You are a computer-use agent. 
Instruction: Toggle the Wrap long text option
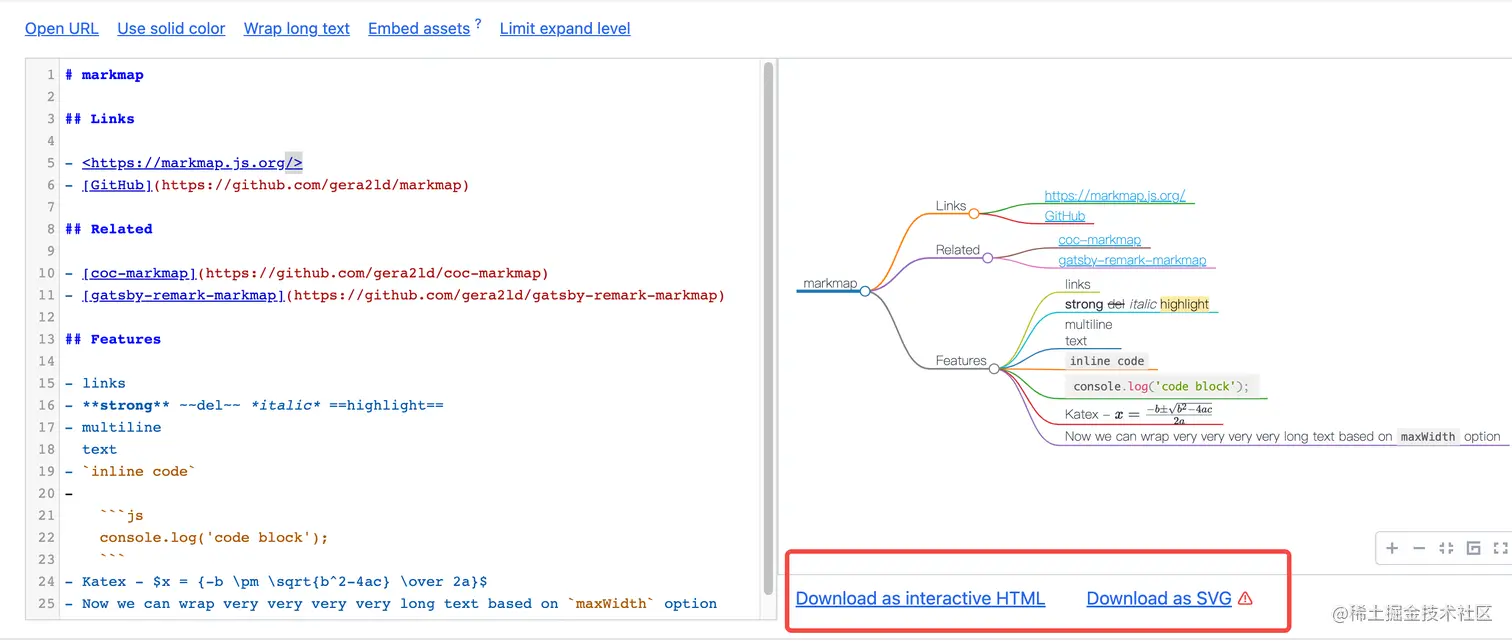pos(297,28)
